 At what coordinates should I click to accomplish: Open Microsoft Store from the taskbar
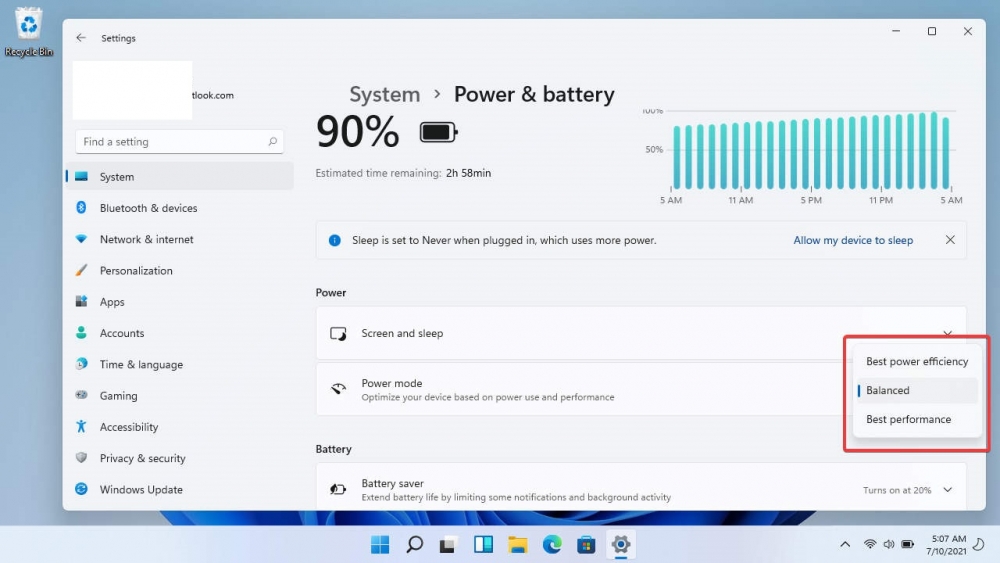[x=586, y=545]
